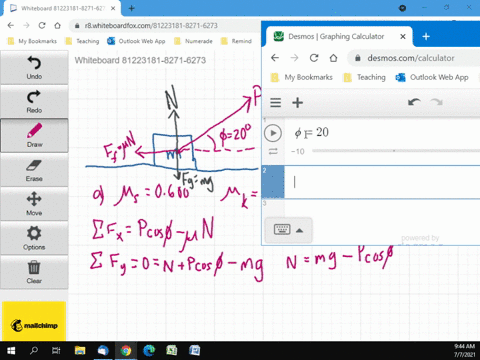Viewport: 480px width, 360px height.
Task: Open Numerade bookmark folder
Action: [x=194, y=41]
